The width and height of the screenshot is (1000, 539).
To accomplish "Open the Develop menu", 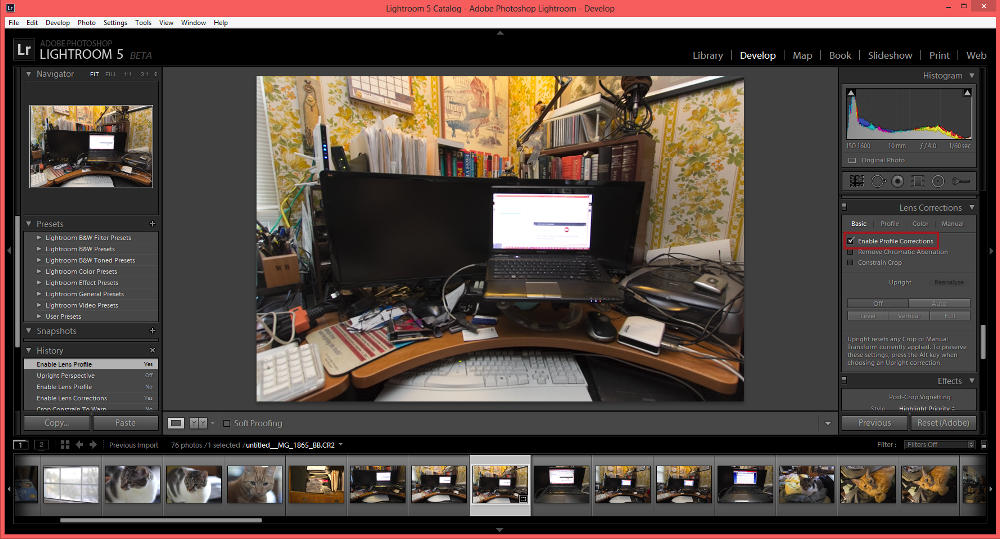I will (x=57, y=22).
